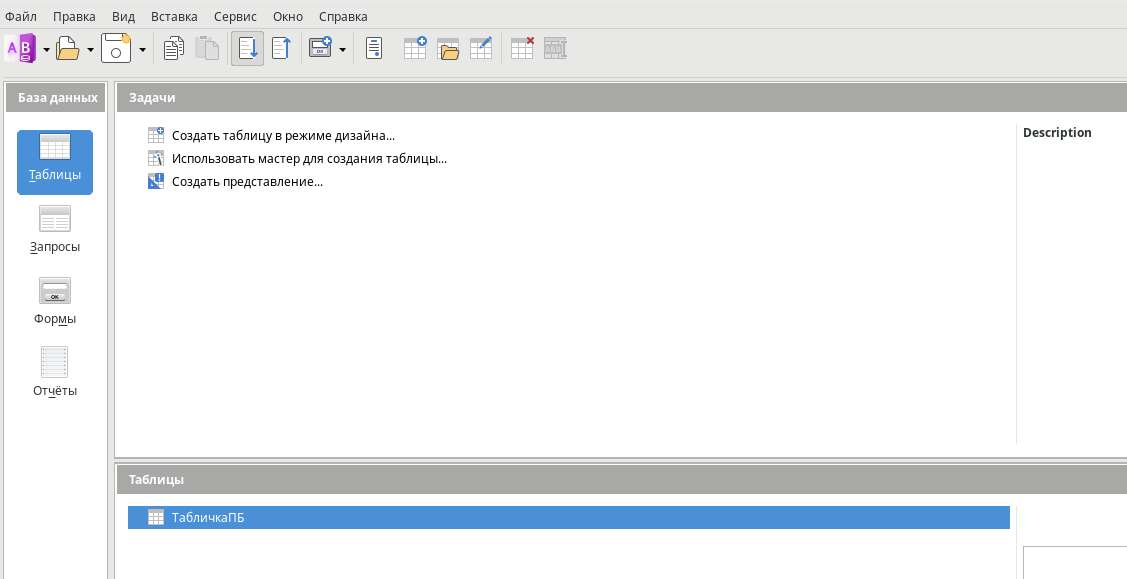Viewport: 1127px width, 579px height.
Task: Select the ТабличкаПБ table row
Action: tap(569, 517)
